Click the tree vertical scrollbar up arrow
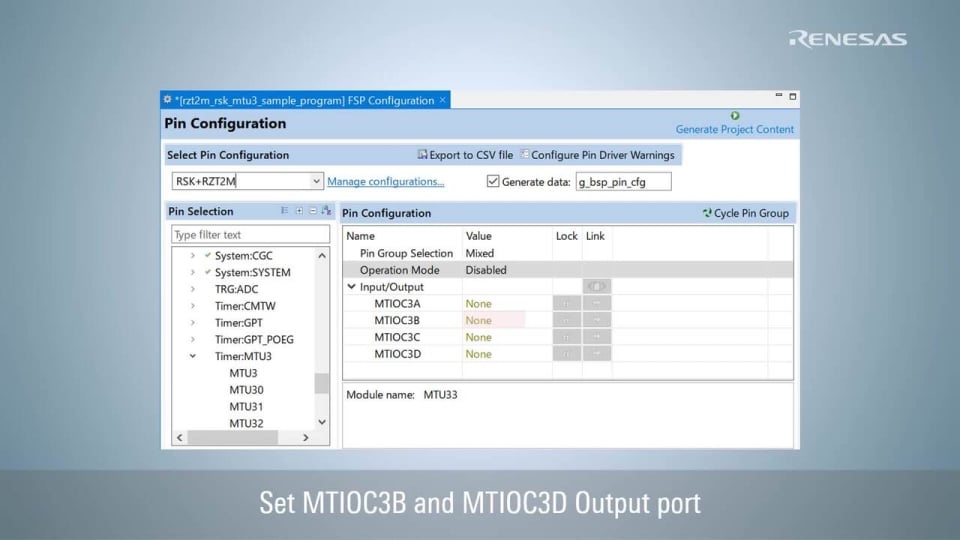The image size is (960, 540). click(x=322, y=255)
